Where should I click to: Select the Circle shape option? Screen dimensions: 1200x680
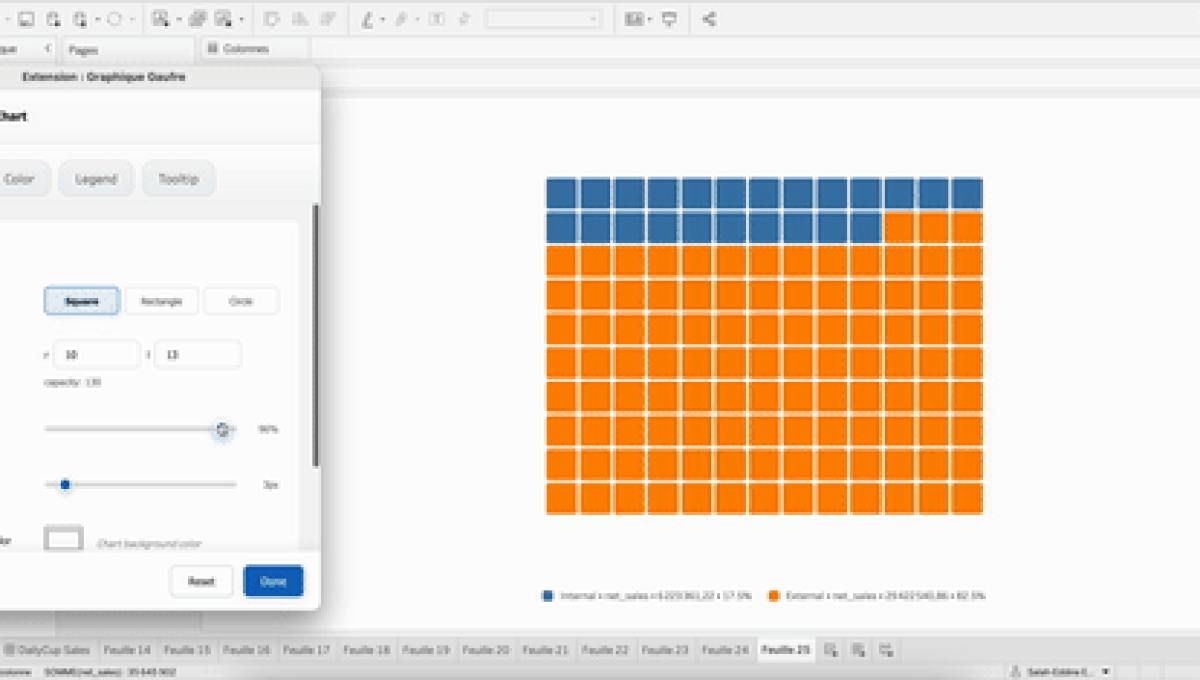coord(241,301)
